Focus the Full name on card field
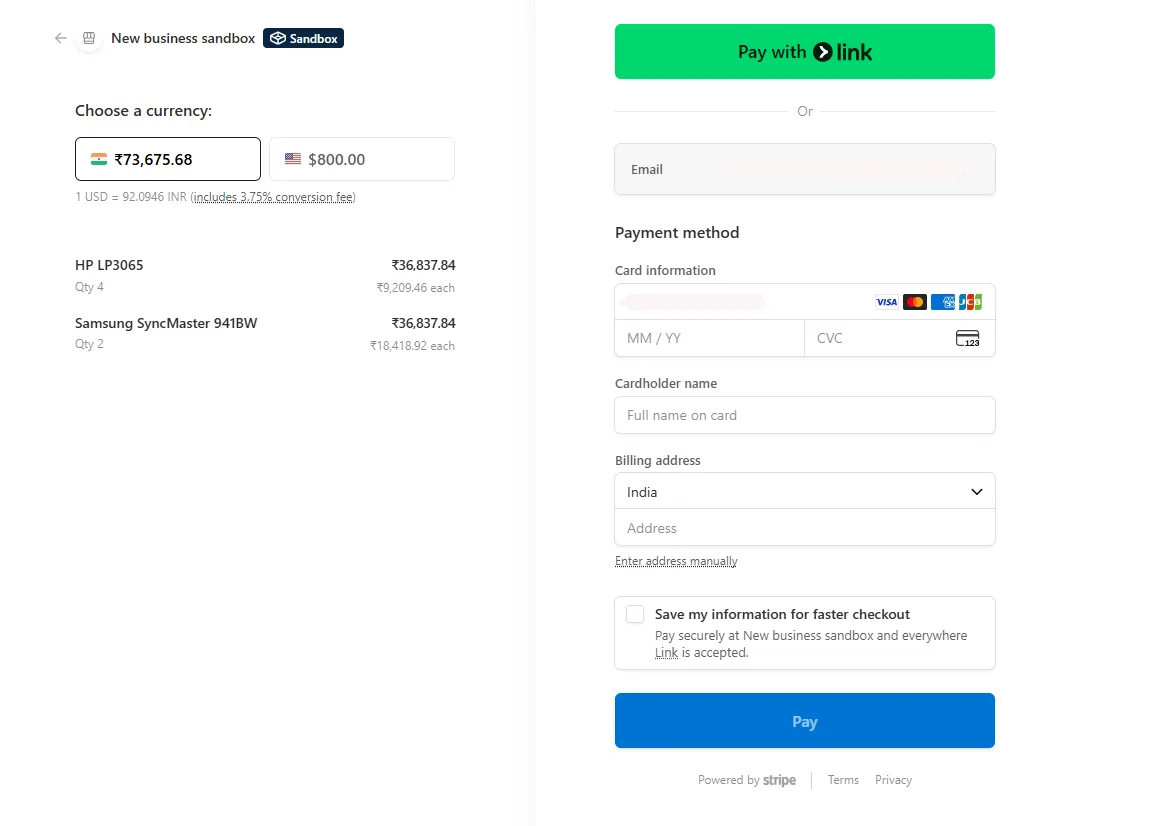Viewport: 1172px width, 826px height. [804, 415]
